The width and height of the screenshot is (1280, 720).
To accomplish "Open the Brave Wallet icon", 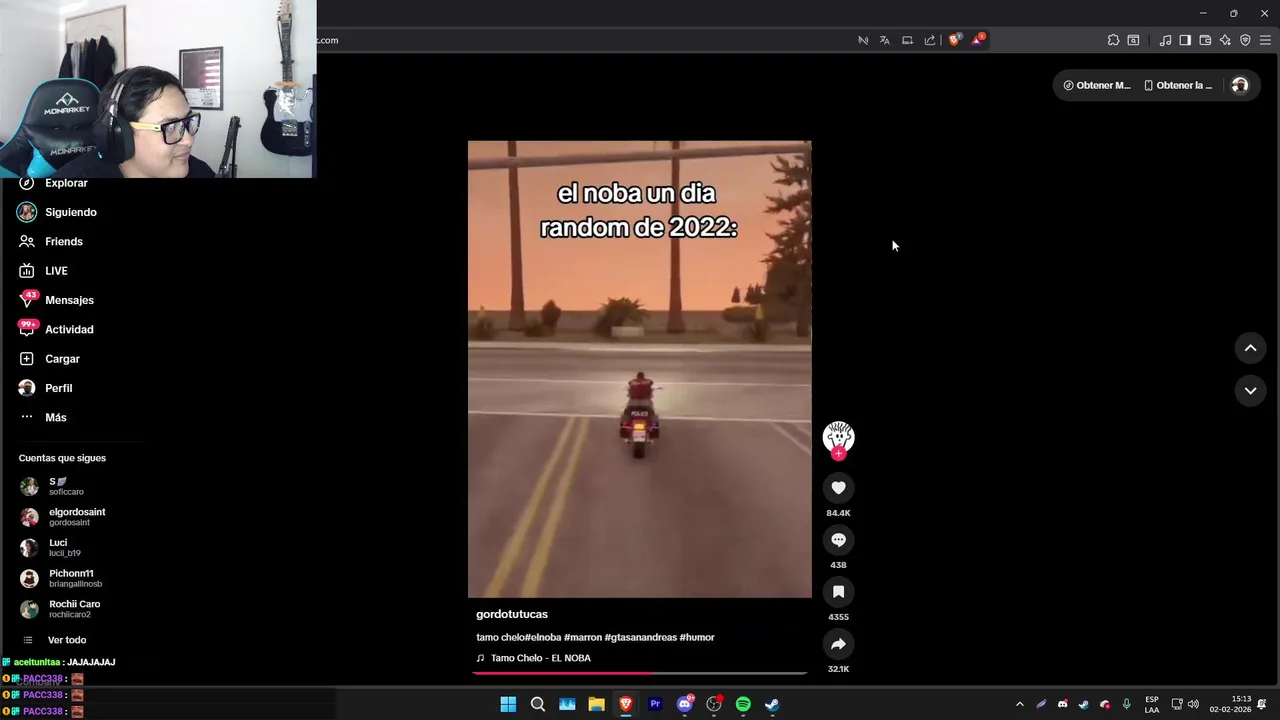I will (x=1205, y=40).
